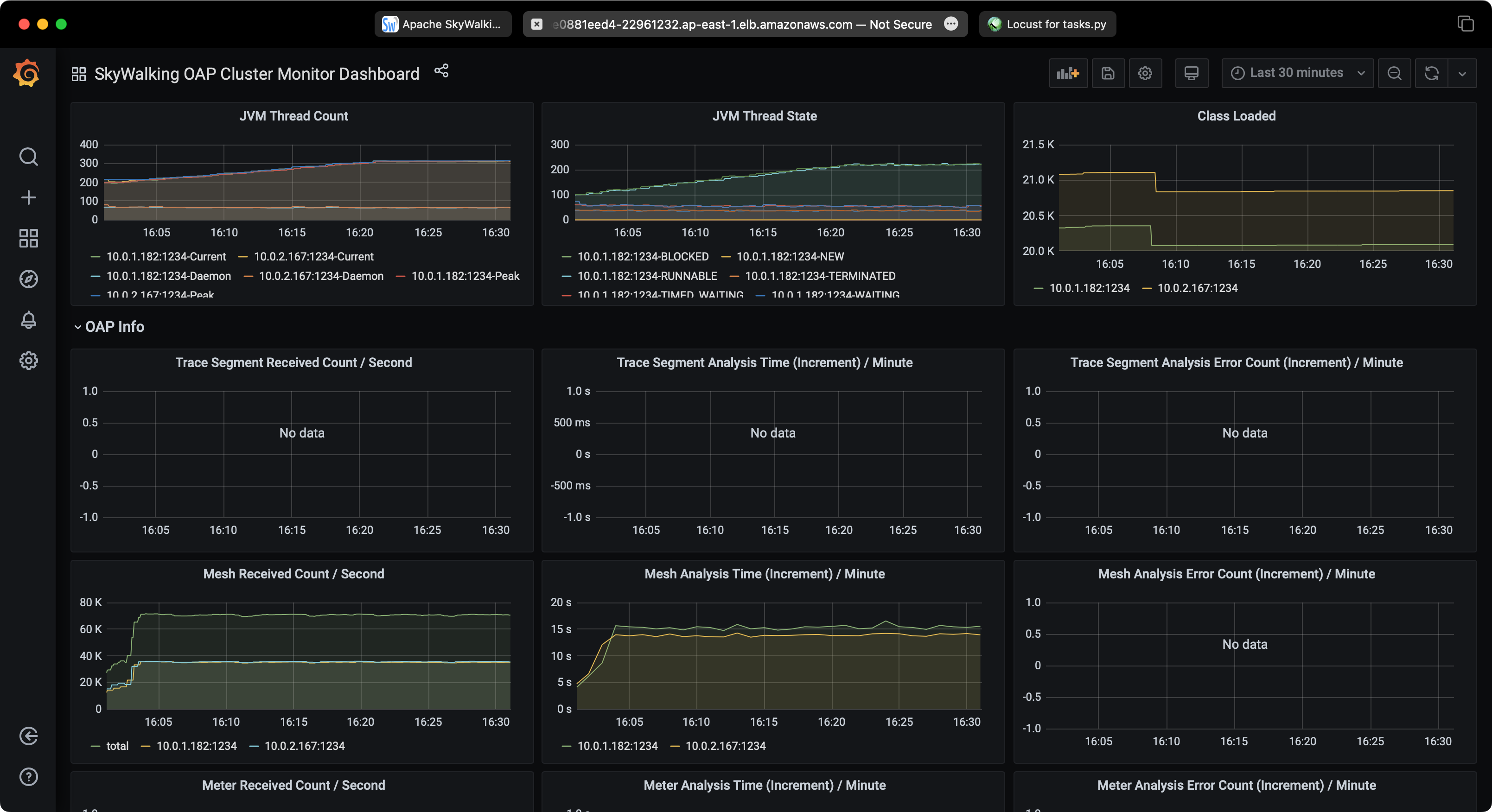Toggle 10.0.2.167:1234 series in Class Loaded legend
Viewport: 1492px width, 812px height.
(x=1197, y=288)
